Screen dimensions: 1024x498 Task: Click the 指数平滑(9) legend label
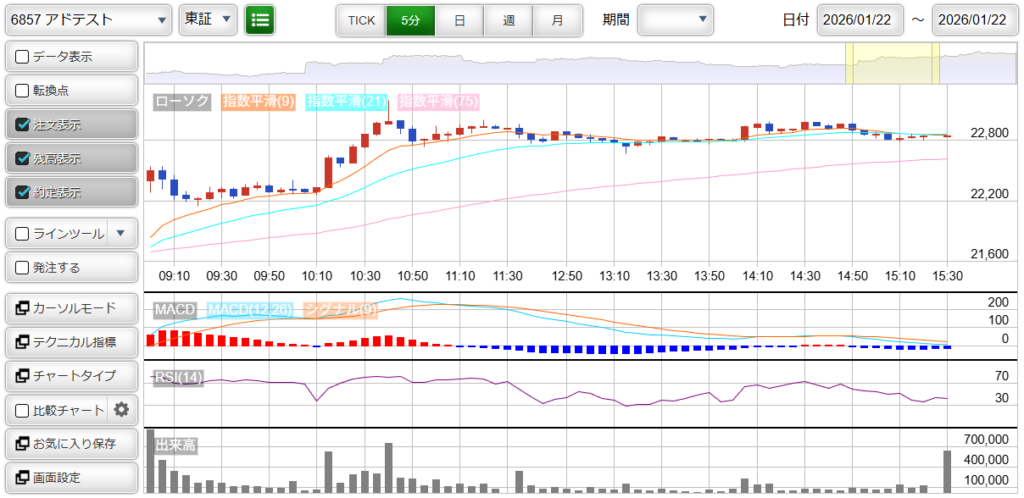tap(257, 101)
